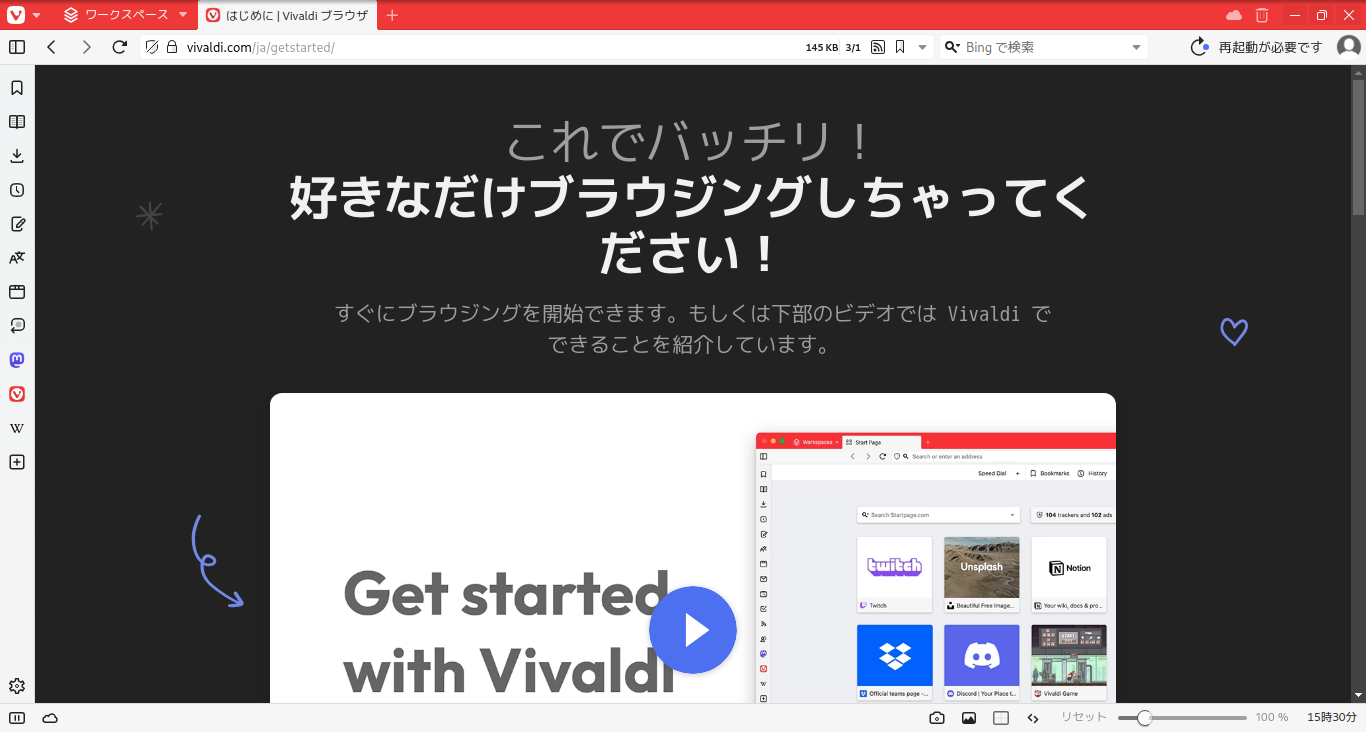Open the History panel

[x=17, y=190]
